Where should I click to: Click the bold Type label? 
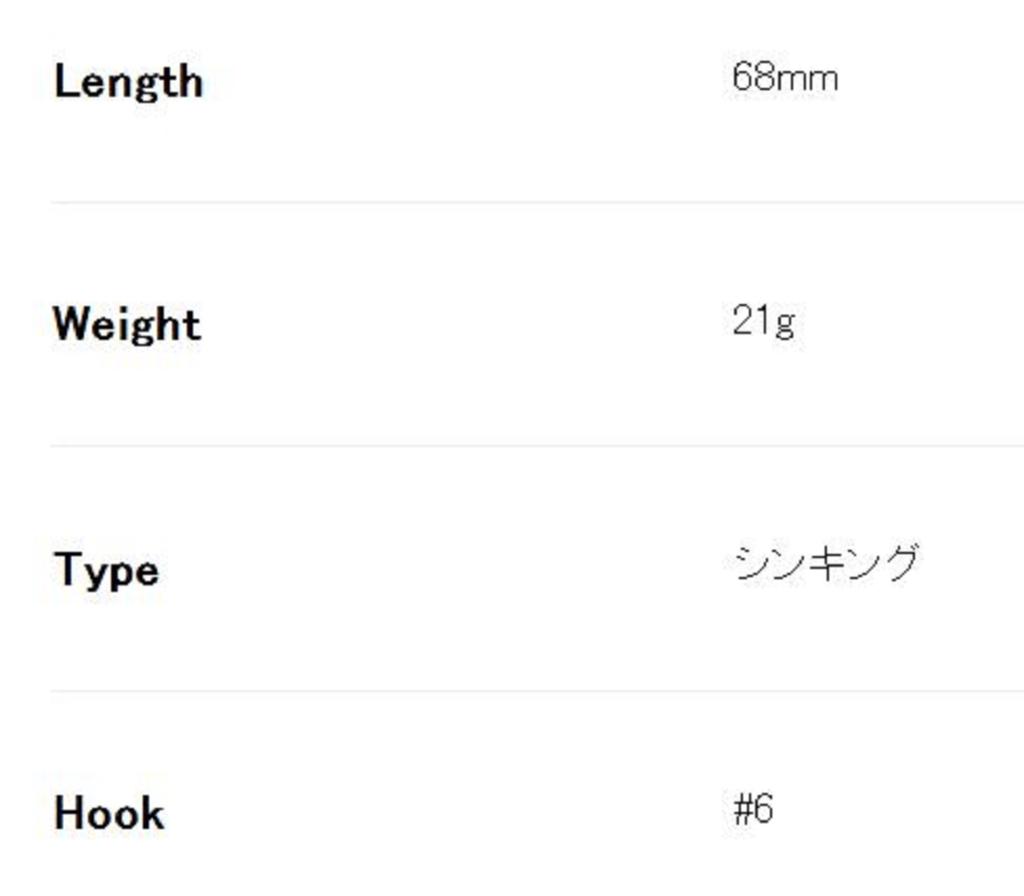[x=106, y=571]
